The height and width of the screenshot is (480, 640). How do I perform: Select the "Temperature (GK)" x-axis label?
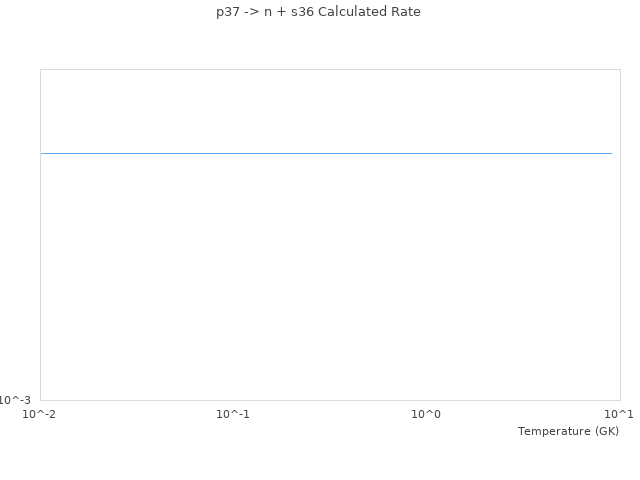568,431
